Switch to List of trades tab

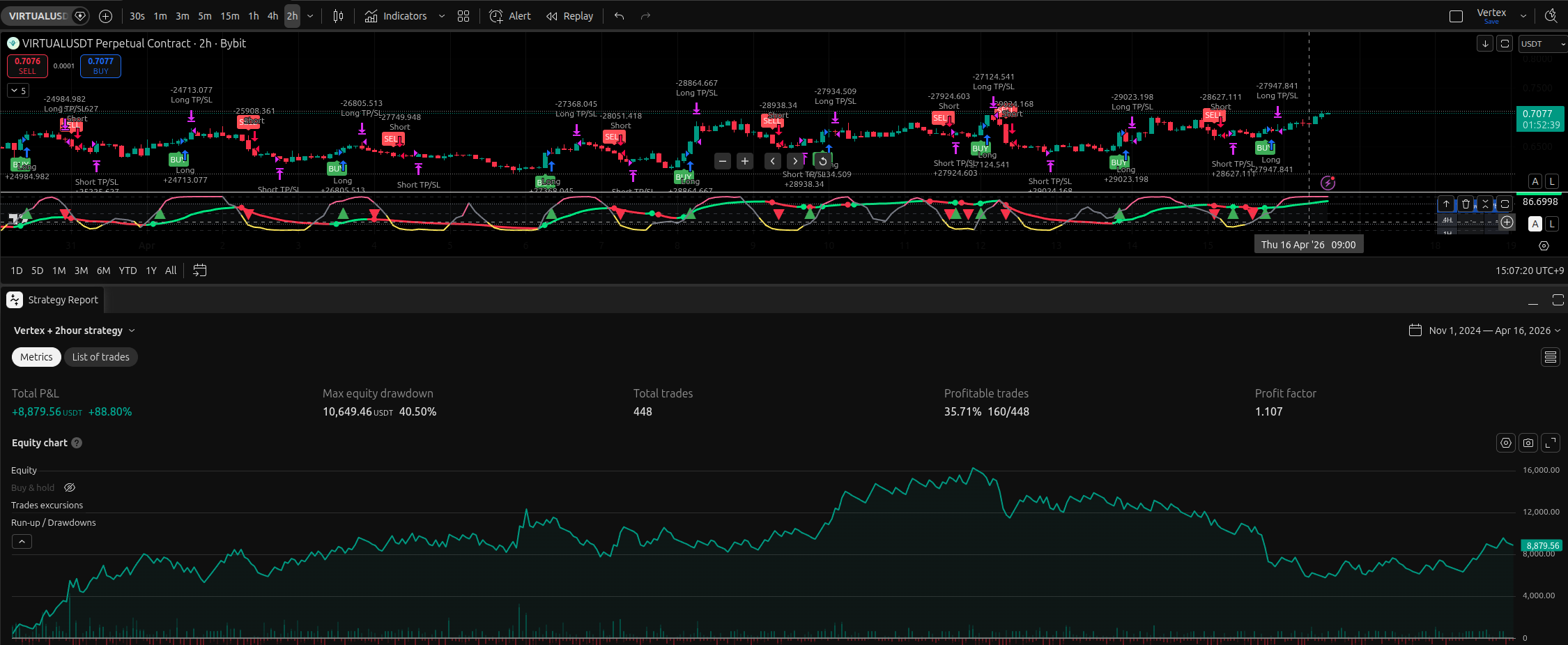[101, 357]
